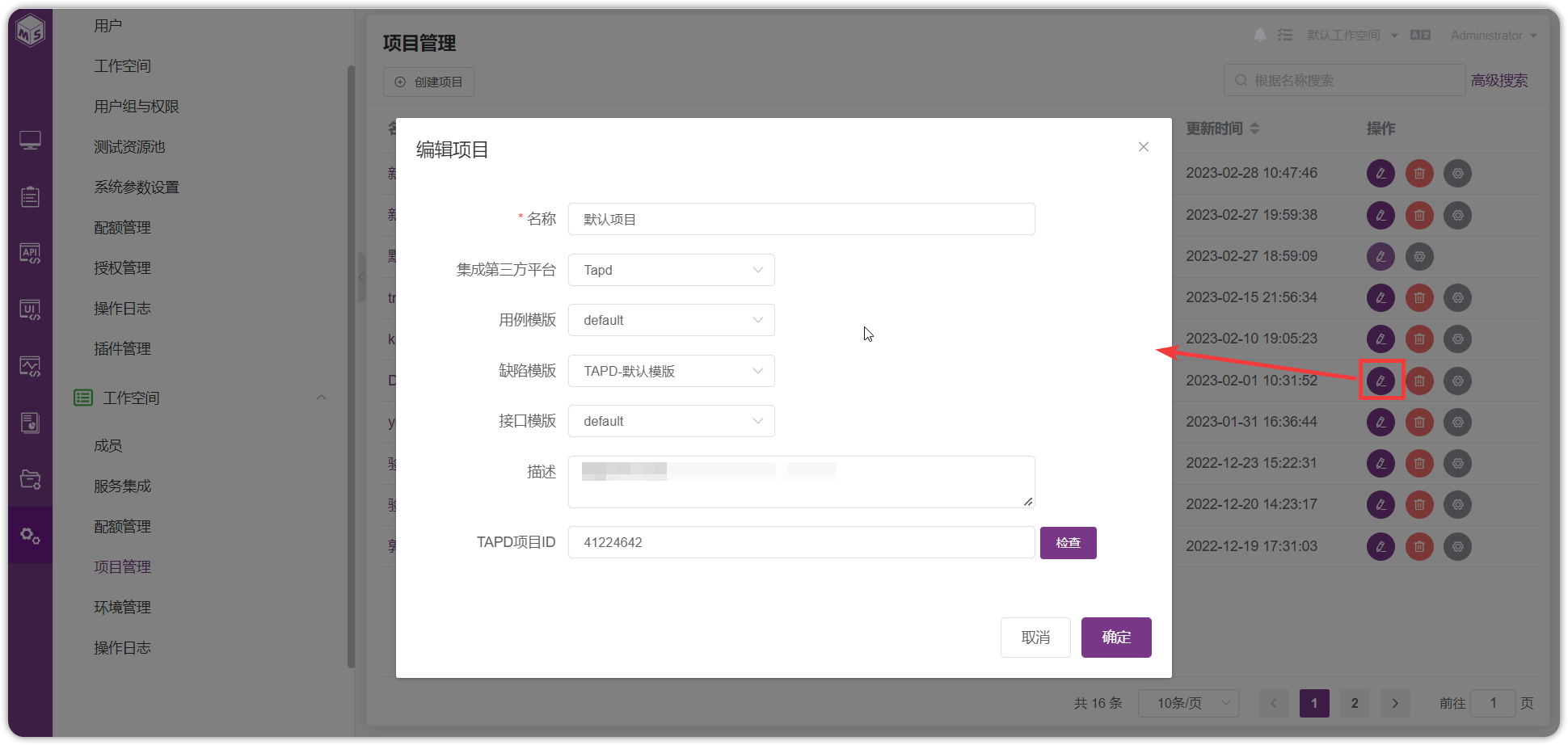Select 插件管理 in sidebar
The height and width of the screenshot is (745, 1568).
123,349
